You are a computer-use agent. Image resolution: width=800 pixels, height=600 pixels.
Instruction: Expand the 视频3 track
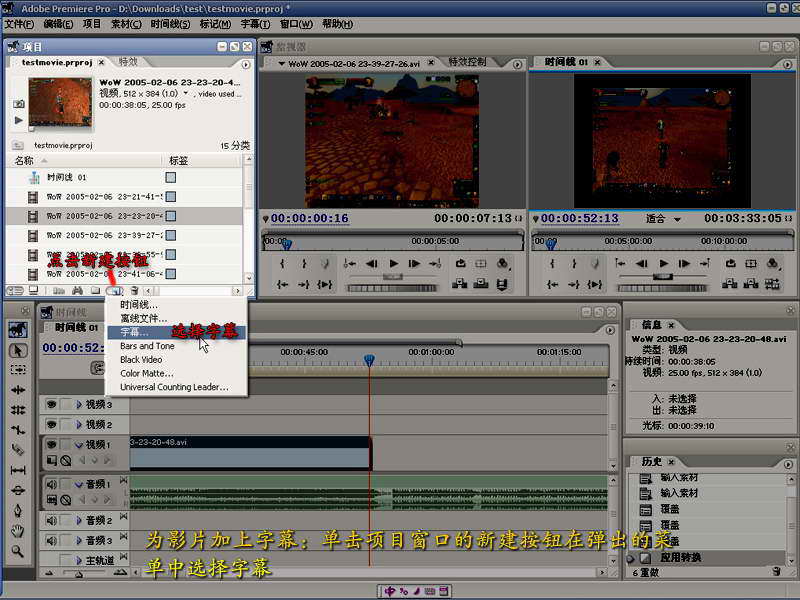click(x=79, y=405)
